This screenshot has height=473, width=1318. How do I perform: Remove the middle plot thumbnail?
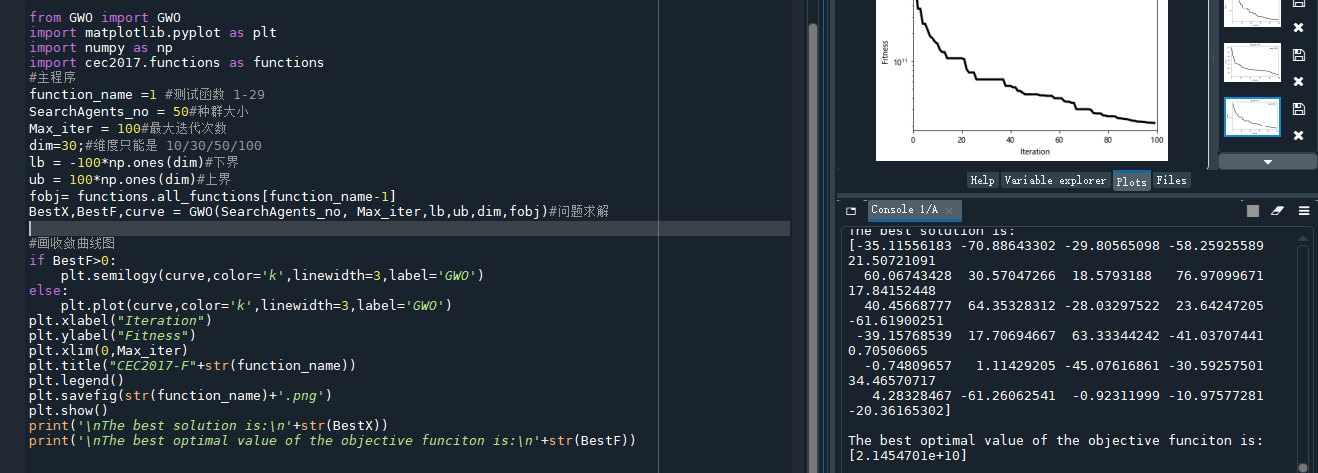coord(1298,82)
